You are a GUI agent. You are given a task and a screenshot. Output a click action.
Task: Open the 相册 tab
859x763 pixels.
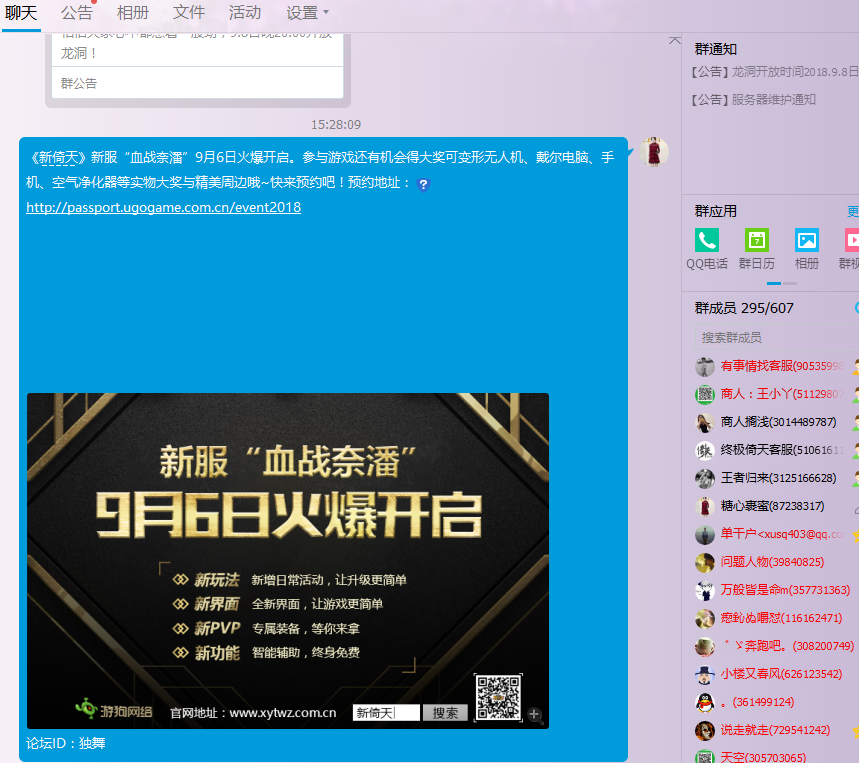(x=133, y=13)
